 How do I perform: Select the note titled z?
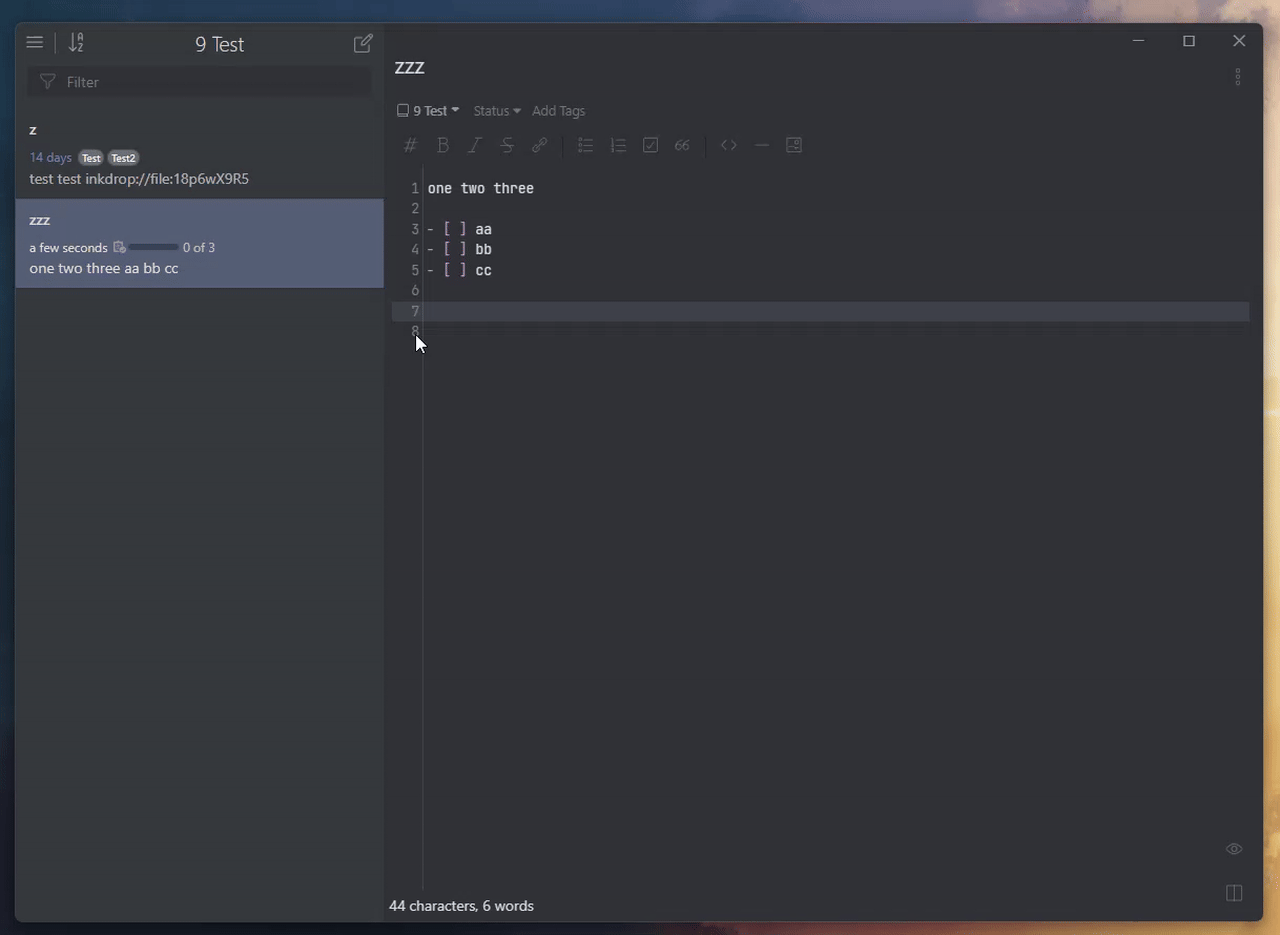(200, 154)
